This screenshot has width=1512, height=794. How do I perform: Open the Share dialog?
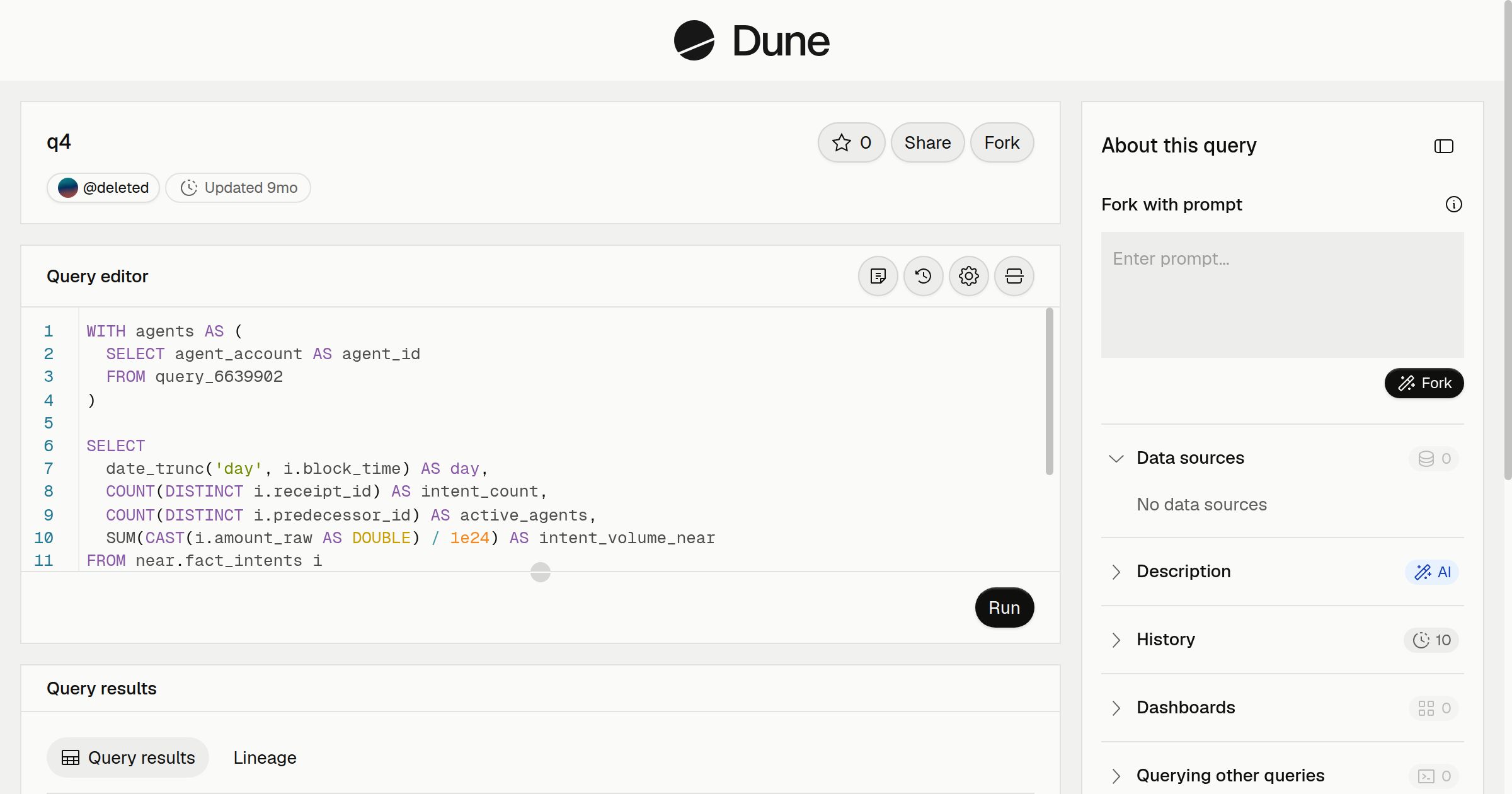[927, 142]
